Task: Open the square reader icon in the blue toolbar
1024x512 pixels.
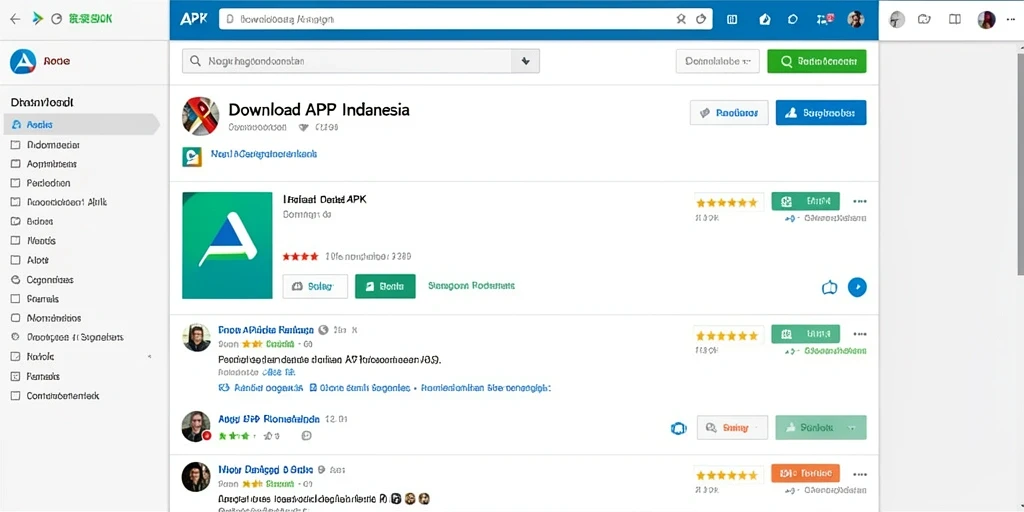Action: click(x=732, y=20)
